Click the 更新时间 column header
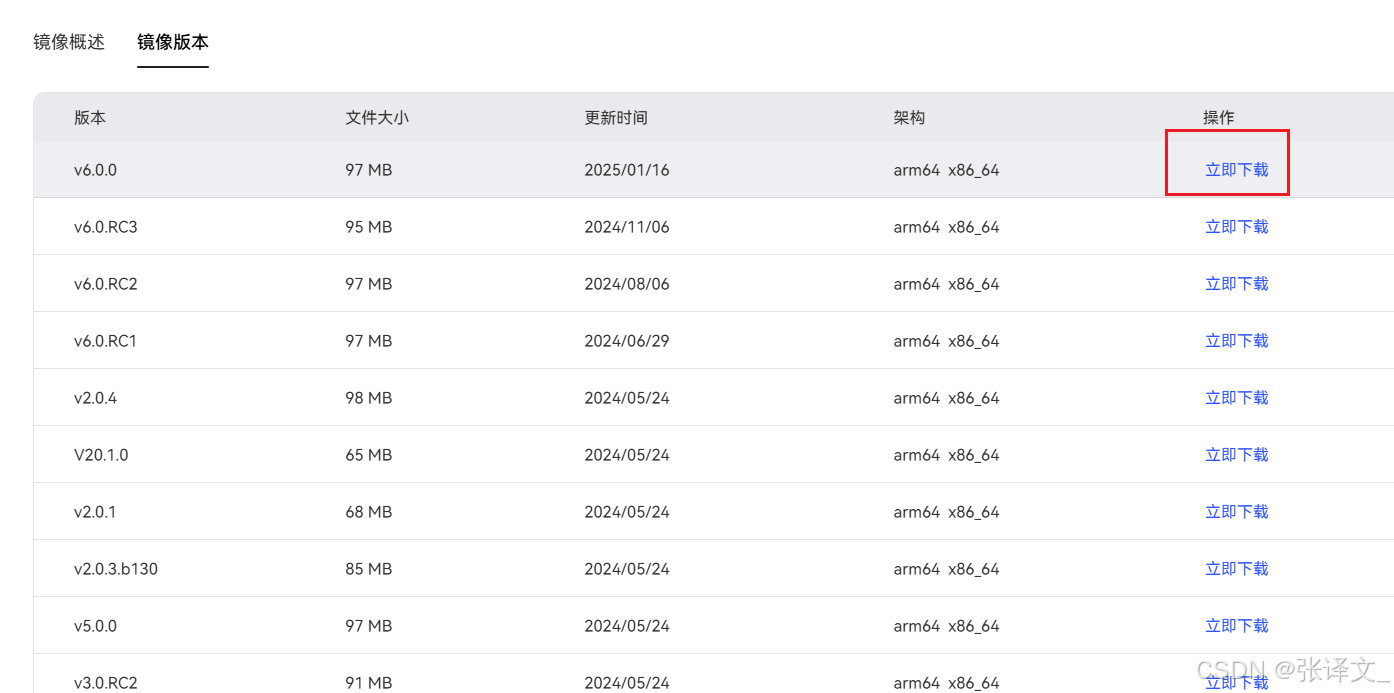Screen dimensions: 1394x693 point(613,117)
